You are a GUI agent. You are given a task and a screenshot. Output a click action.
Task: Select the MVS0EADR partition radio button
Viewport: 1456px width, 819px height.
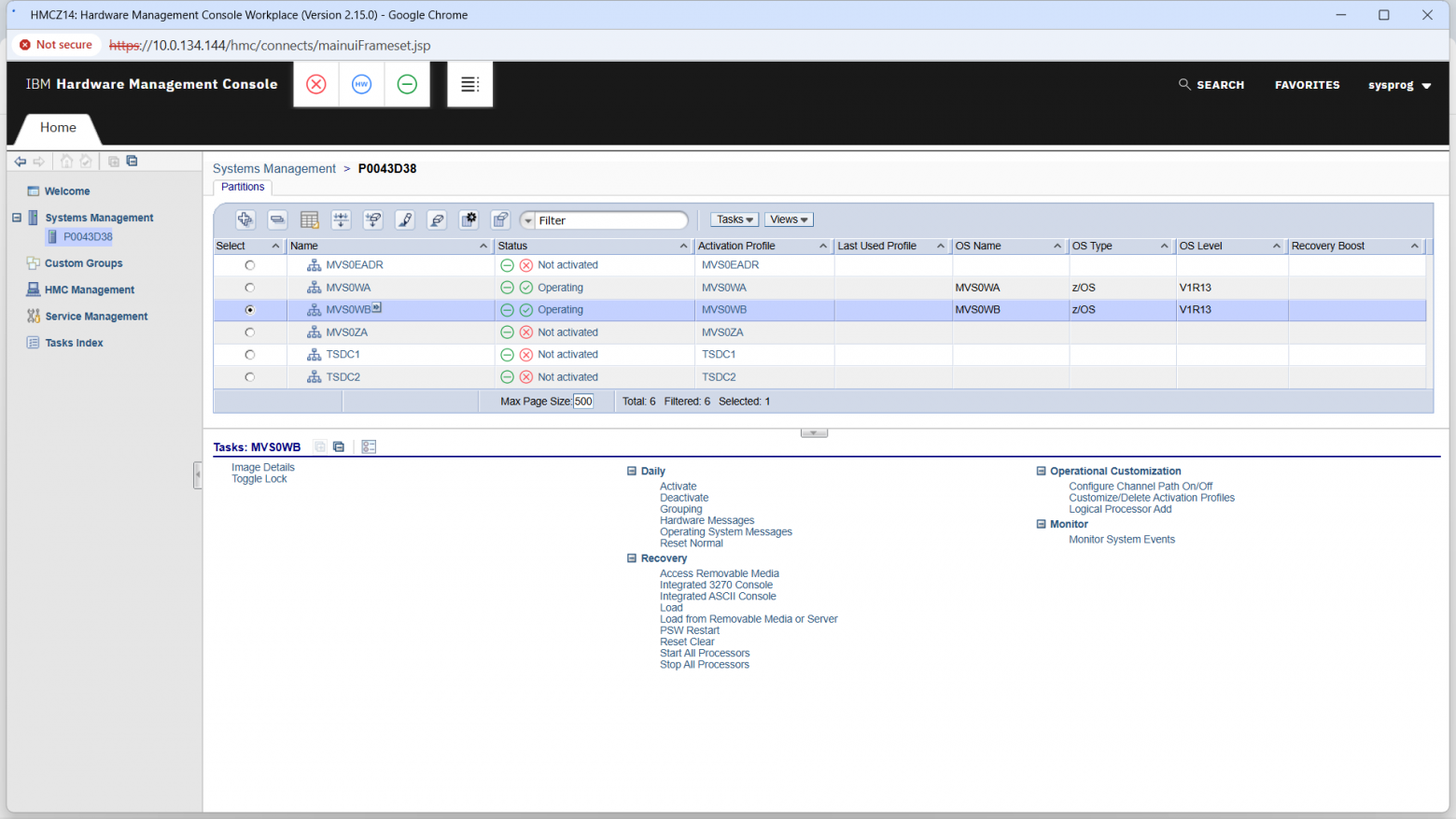coord(250,265)
